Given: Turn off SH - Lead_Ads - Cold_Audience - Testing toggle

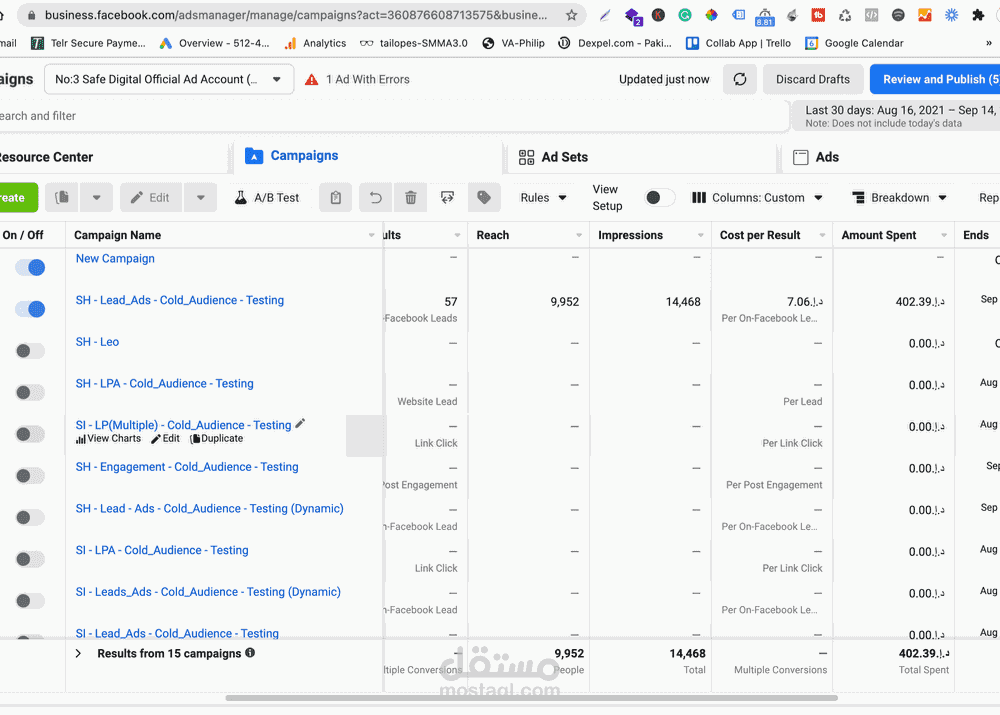Looking at the screenshot, I should tap(30, 309).
